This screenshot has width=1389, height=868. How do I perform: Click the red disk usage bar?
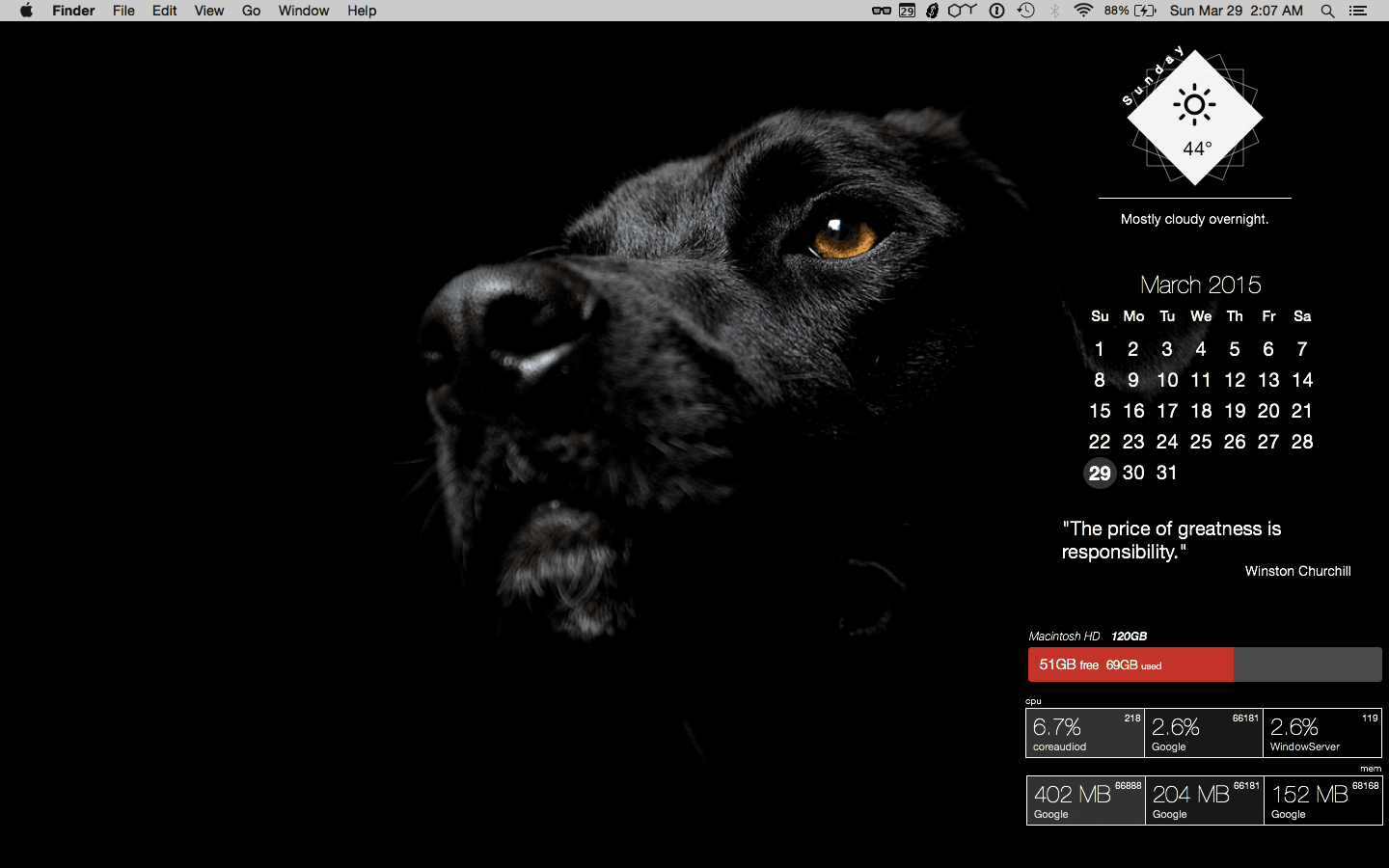click(1130, 665)
